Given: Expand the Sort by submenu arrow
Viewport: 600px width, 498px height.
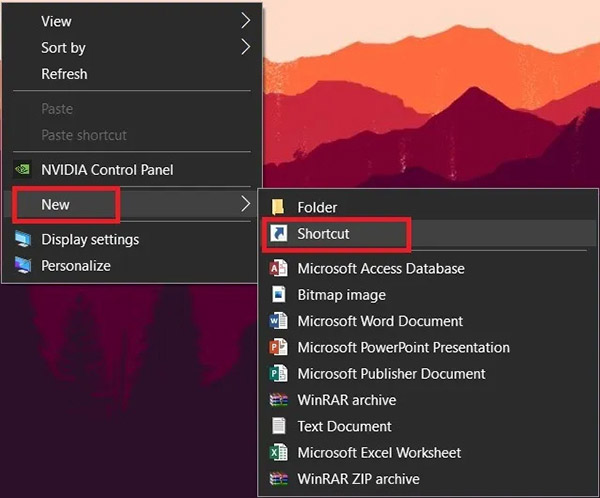Looking at the screenshot, I should click(246, 47).
